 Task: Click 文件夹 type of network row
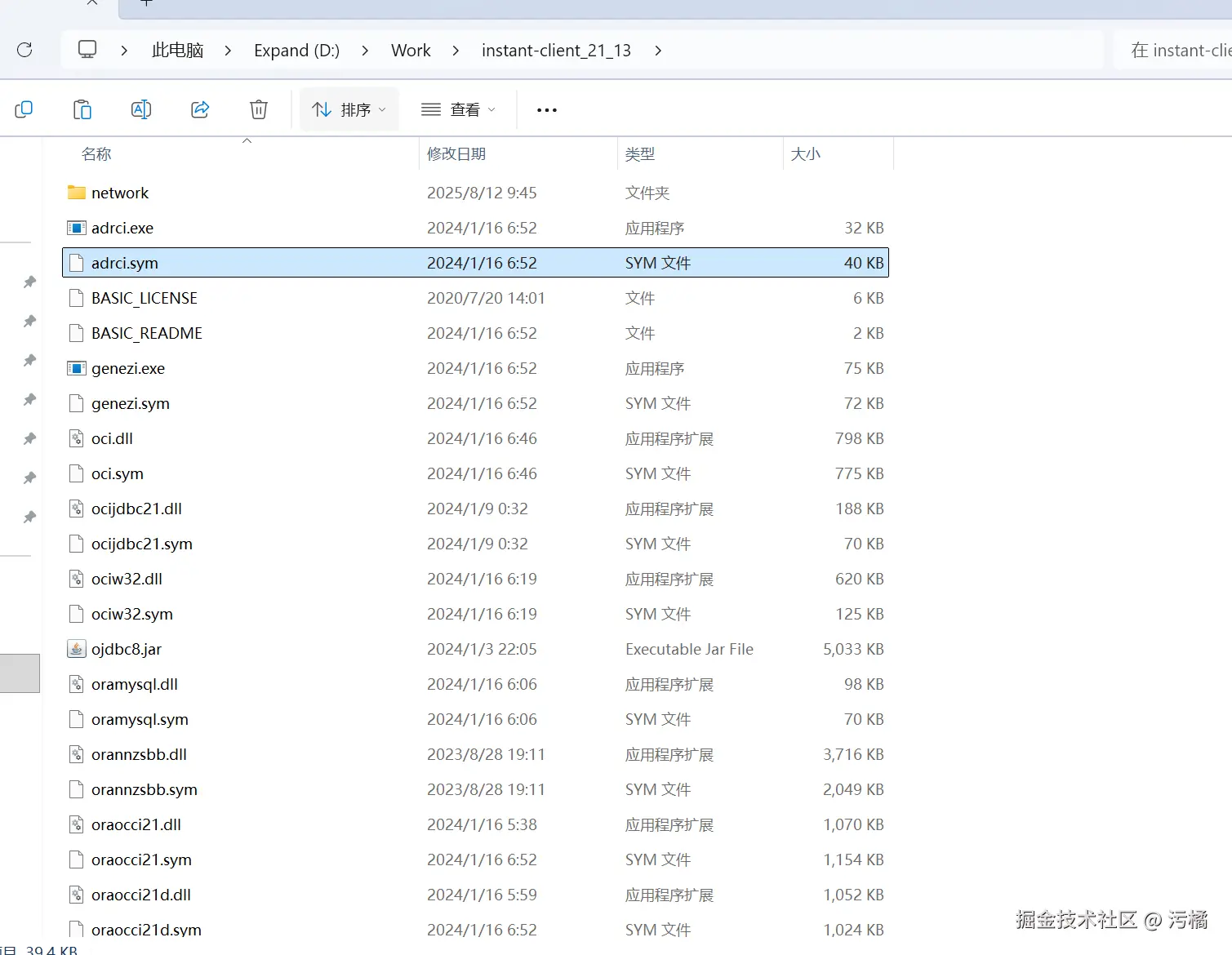[647, 193]
